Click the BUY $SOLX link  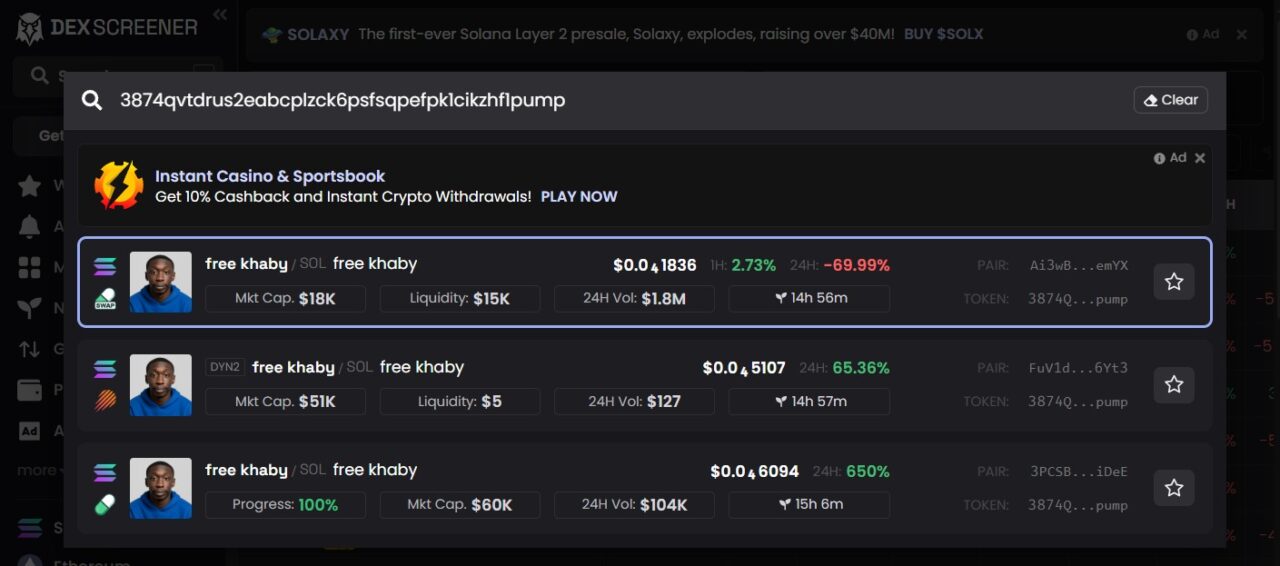pyautogui.click(x=943, y=34)
